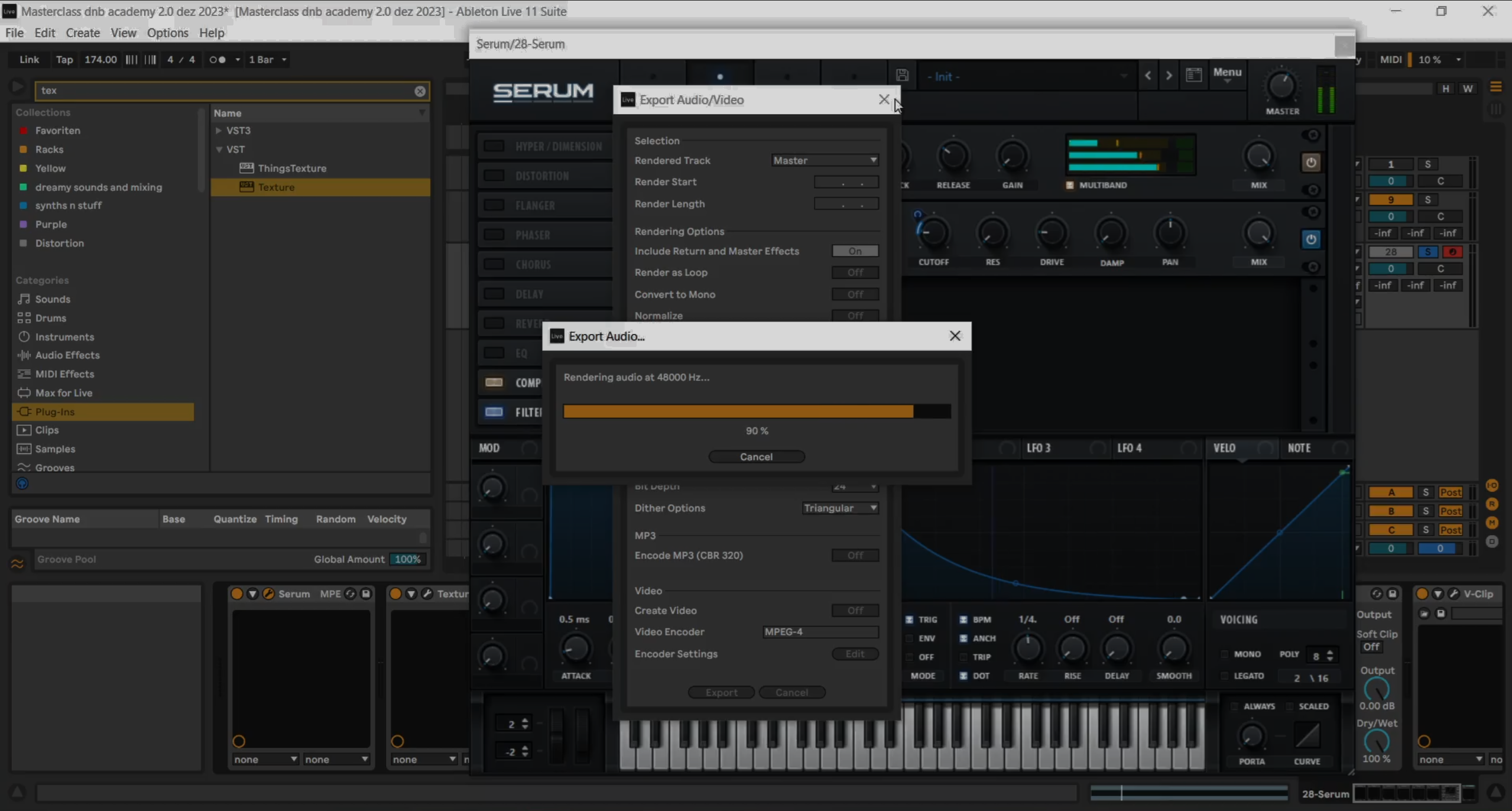Collapse the VST folder in browser
1512x811 pixels.
(219, 150)
